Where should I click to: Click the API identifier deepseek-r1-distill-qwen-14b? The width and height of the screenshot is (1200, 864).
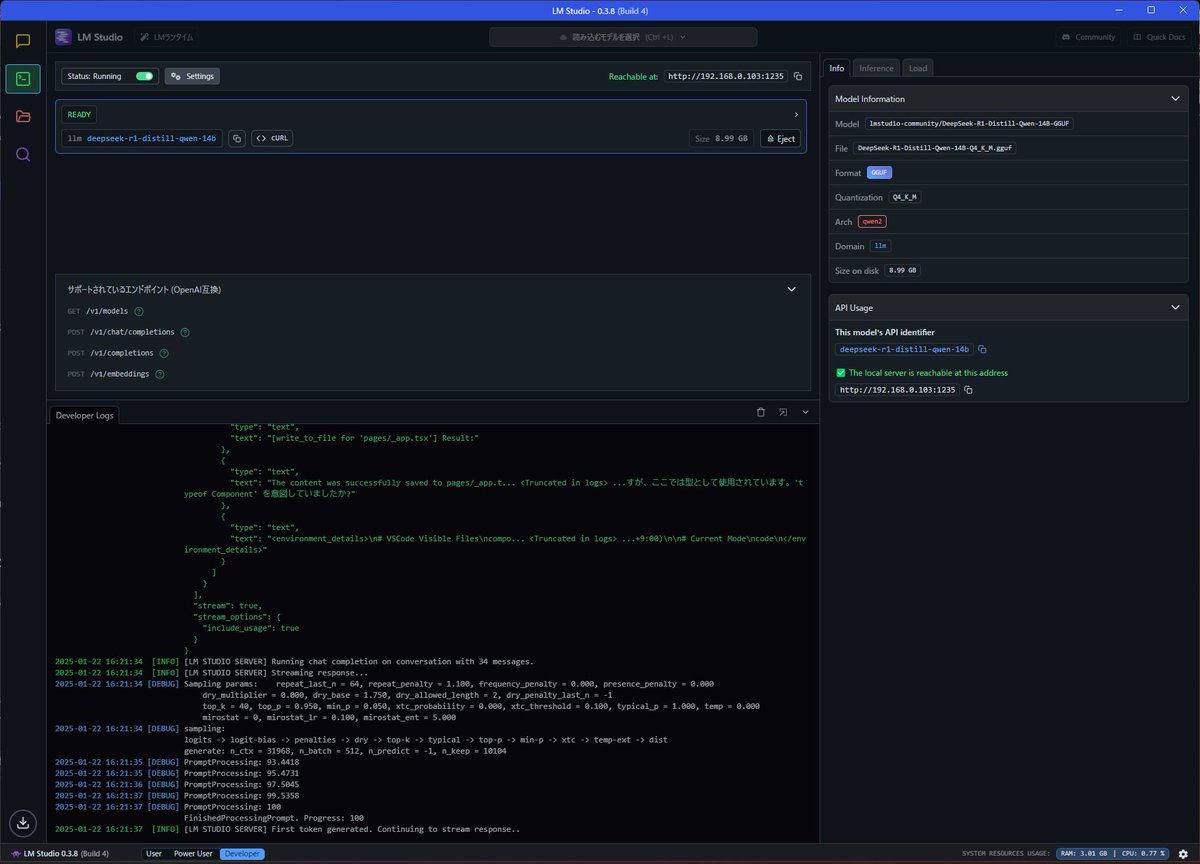pyautogui.click(x=904, y=349)
